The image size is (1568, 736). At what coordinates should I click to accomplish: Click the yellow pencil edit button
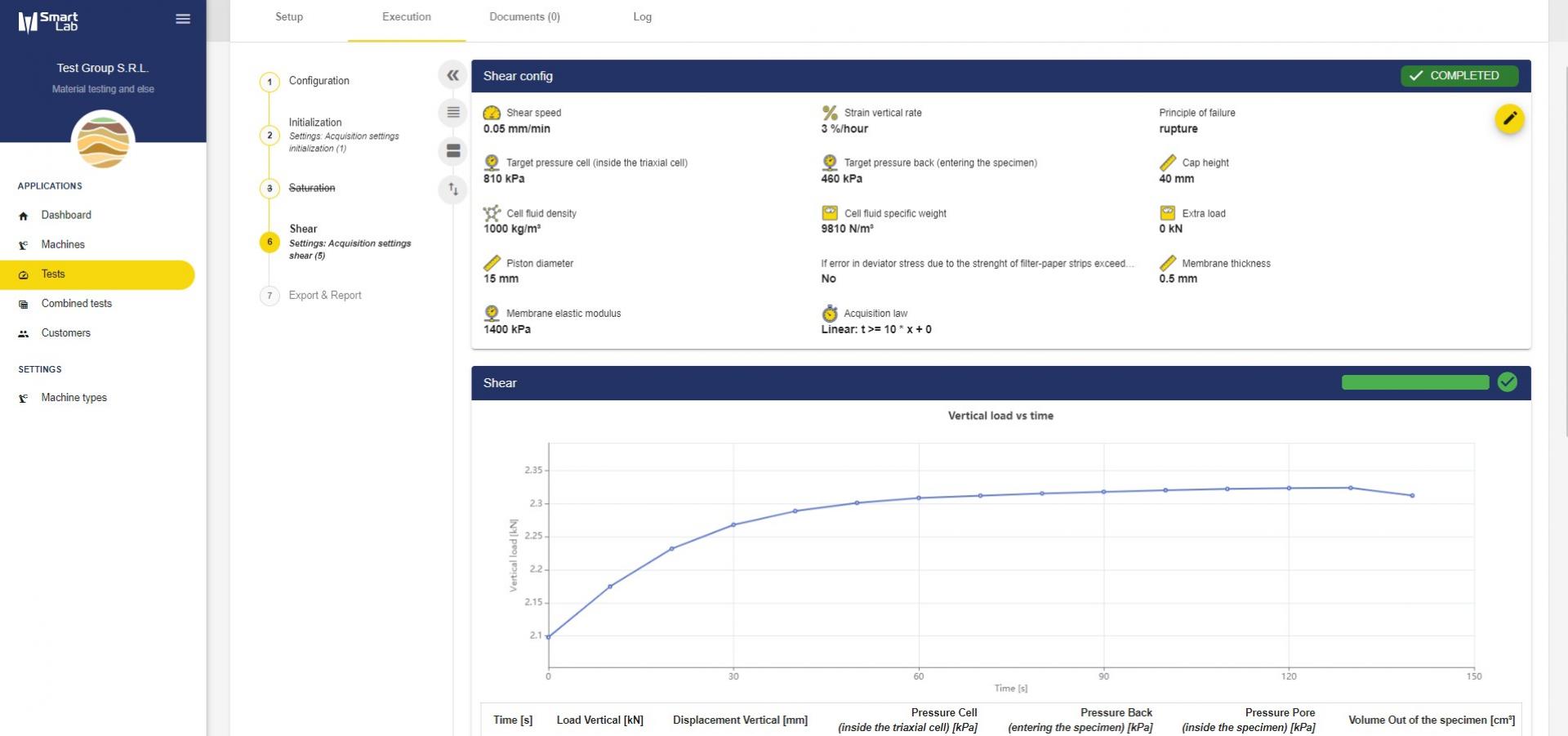(1509, 119)
